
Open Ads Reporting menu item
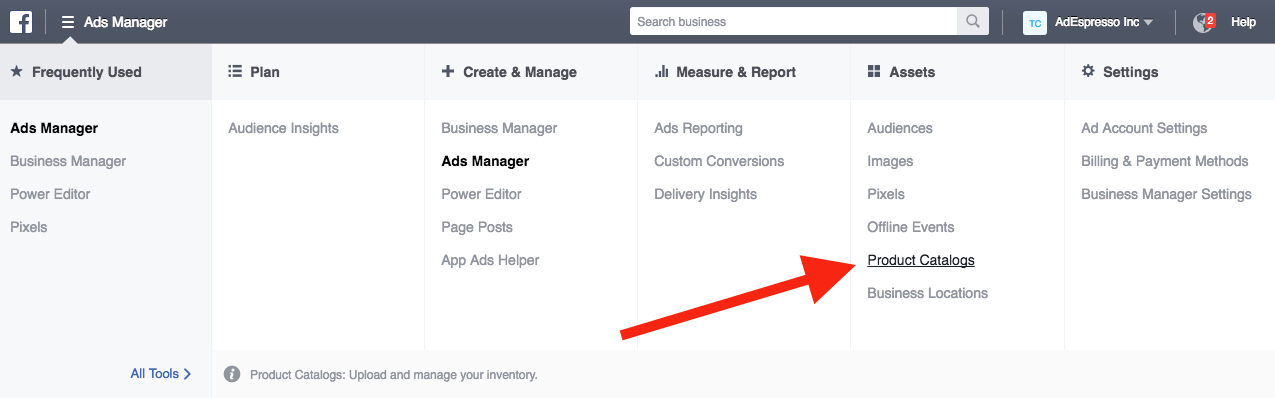(698, 128)
